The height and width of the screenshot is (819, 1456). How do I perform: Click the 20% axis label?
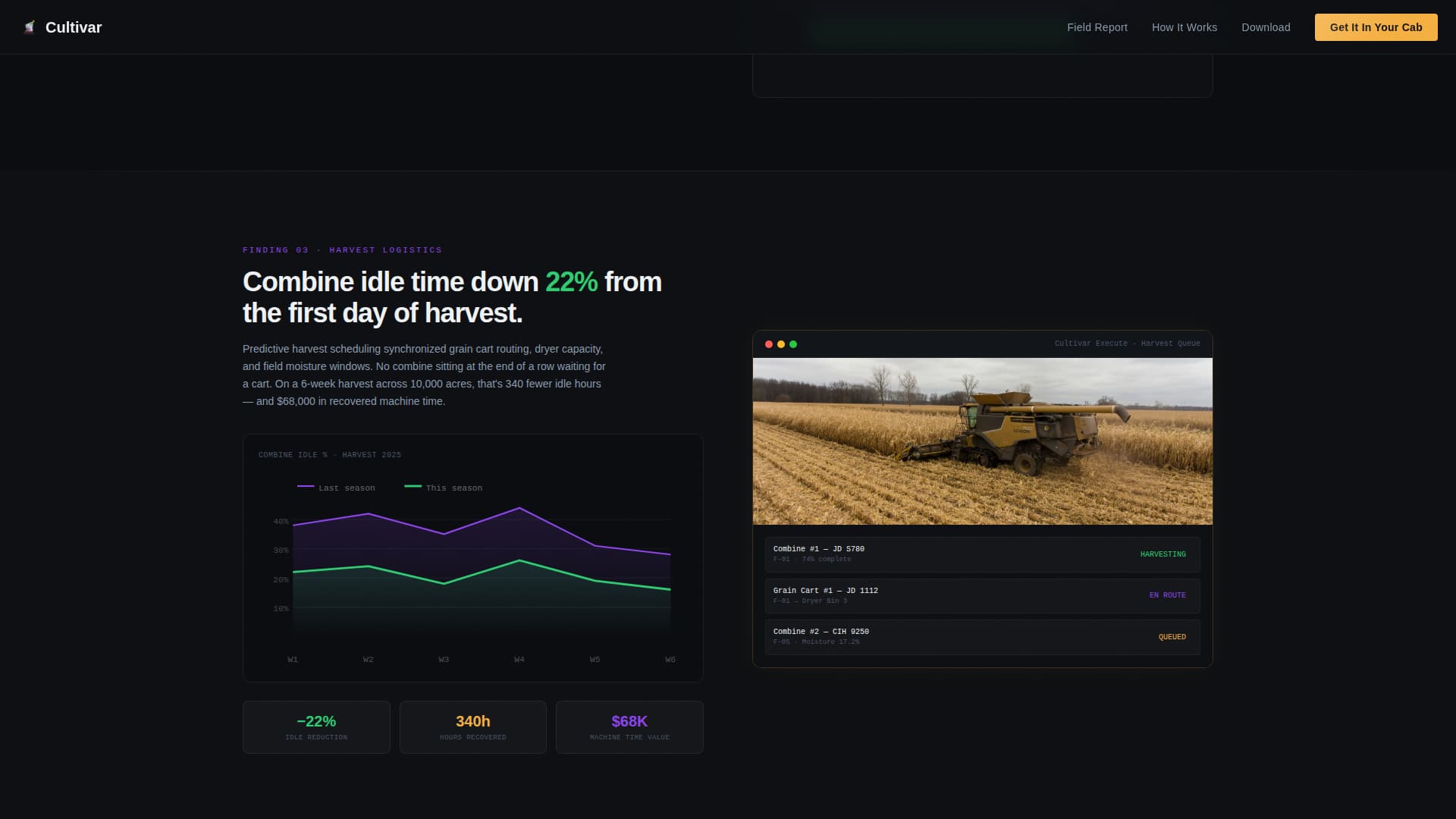click(x=281, y=580)
